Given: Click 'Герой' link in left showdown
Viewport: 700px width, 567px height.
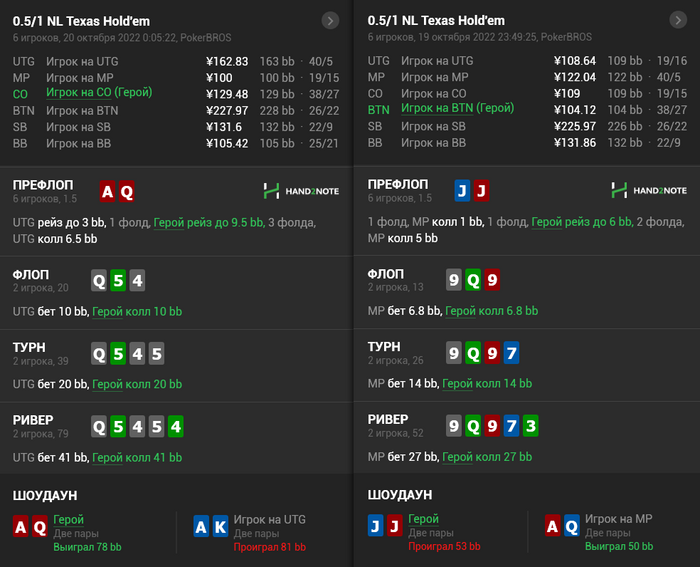Looking at the screenshot, I should (68, 520).
